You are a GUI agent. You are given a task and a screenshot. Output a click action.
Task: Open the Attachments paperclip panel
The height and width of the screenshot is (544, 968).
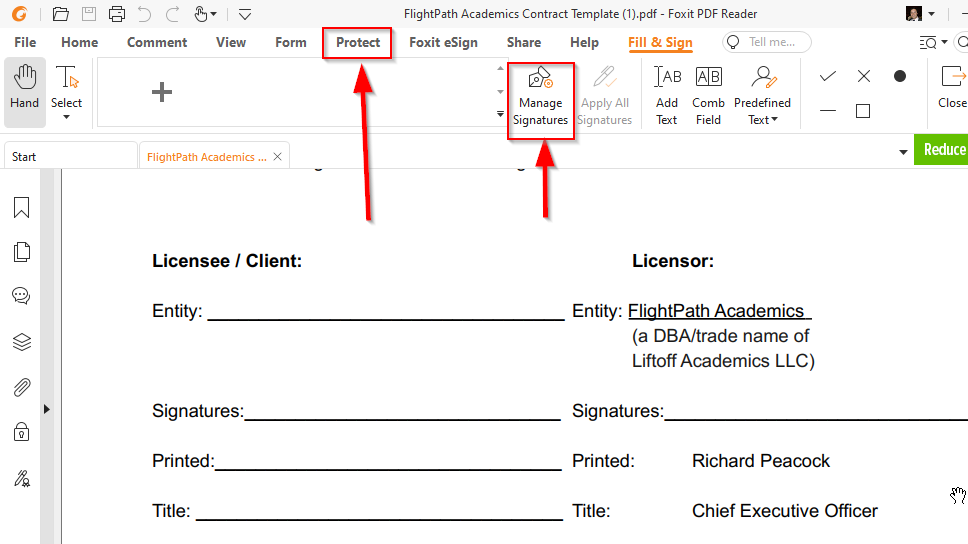point(21,387)
